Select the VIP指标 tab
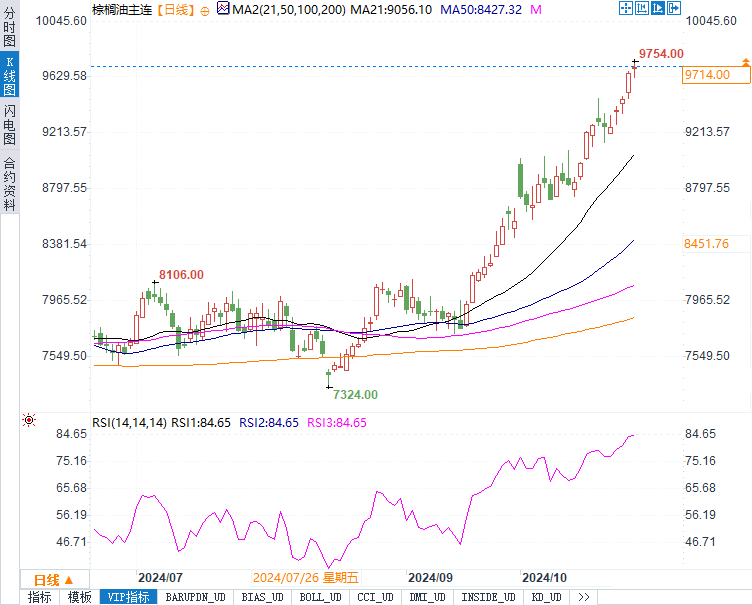This screenshot has height=605, width=752. click(128, 597)
